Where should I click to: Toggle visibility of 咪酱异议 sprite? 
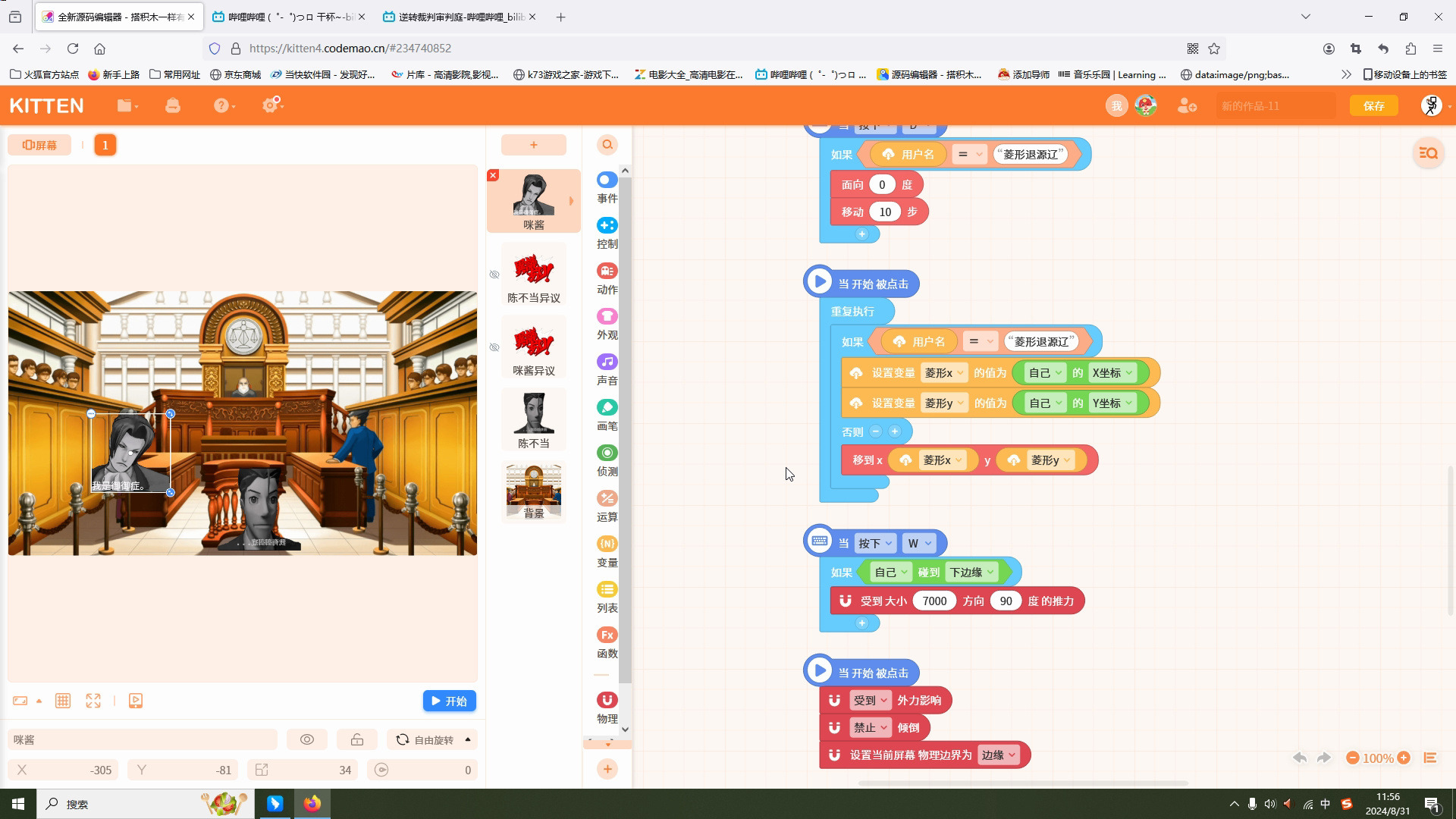(494, 347)
